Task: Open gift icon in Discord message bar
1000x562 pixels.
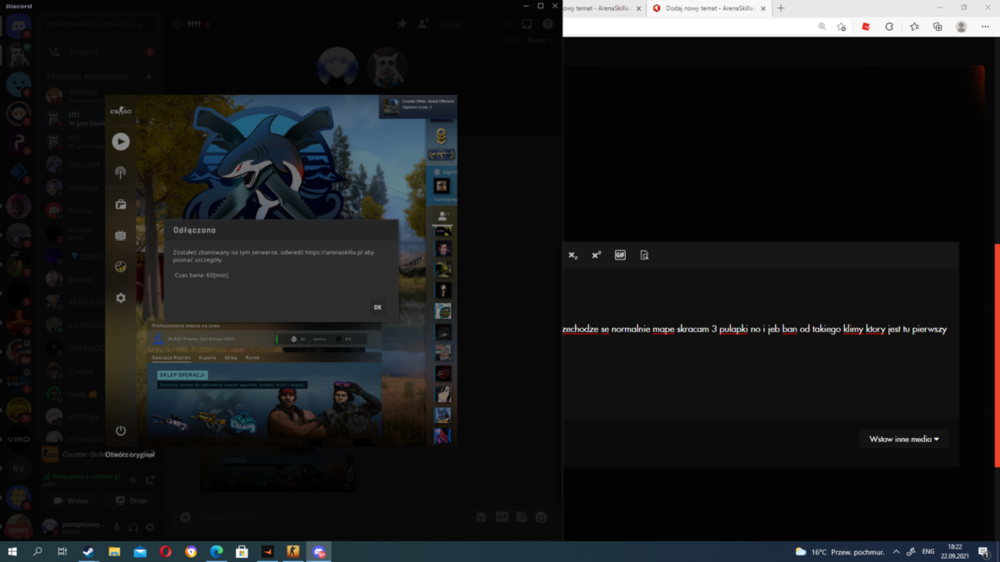Action: (x=482, y=517)
